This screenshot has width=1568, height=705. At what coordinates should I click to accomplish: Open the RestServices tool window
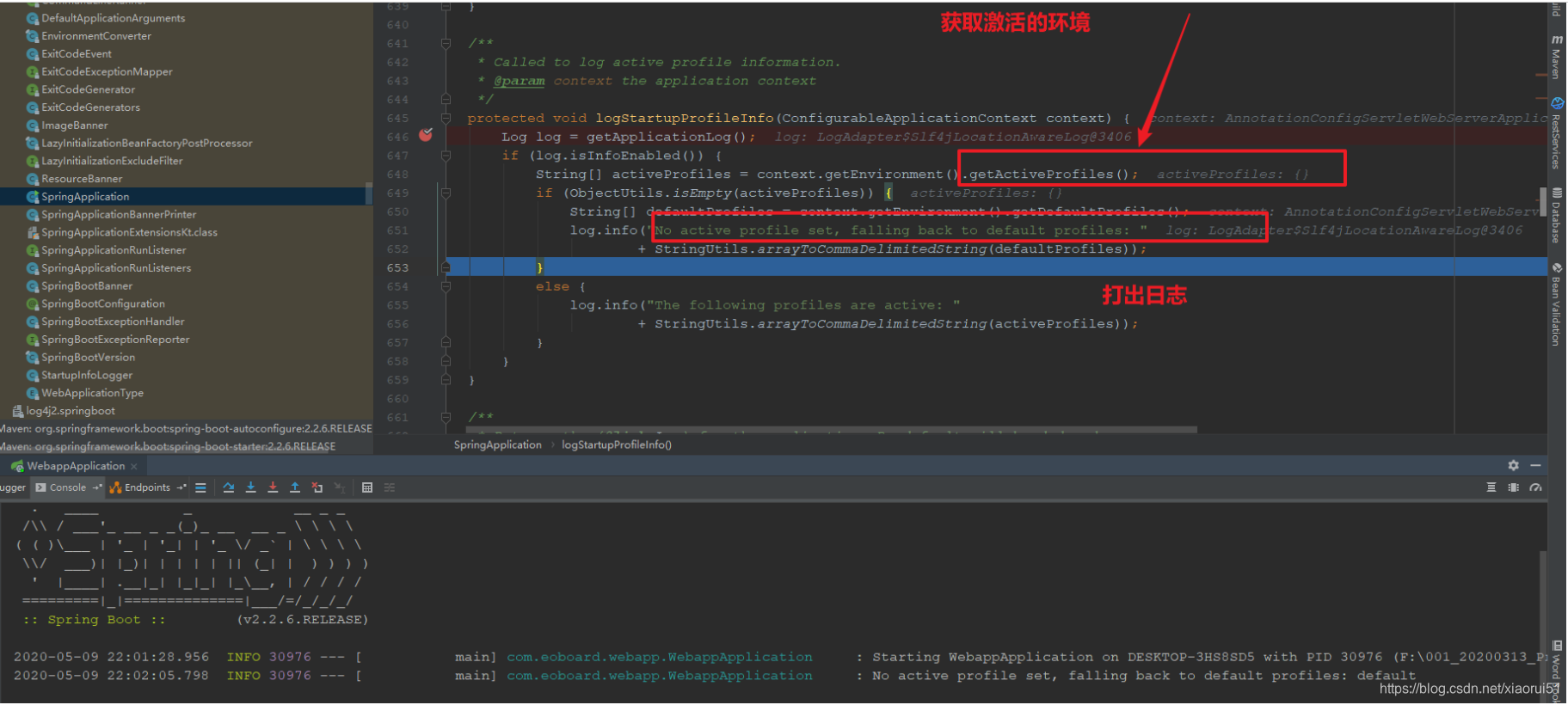(x=1557, y=133)
